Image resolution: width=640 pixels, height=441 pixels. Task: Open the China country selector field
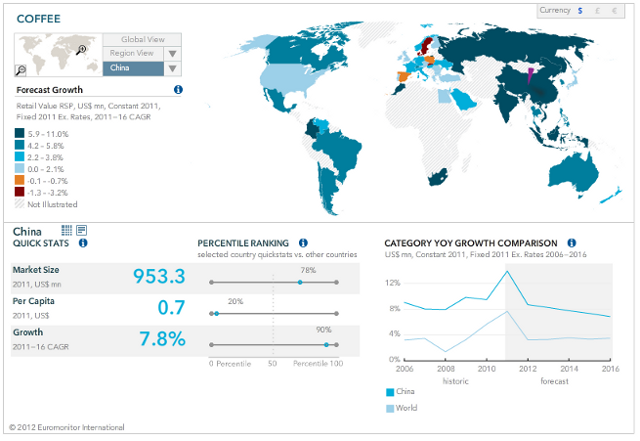(x=132, y=69)
